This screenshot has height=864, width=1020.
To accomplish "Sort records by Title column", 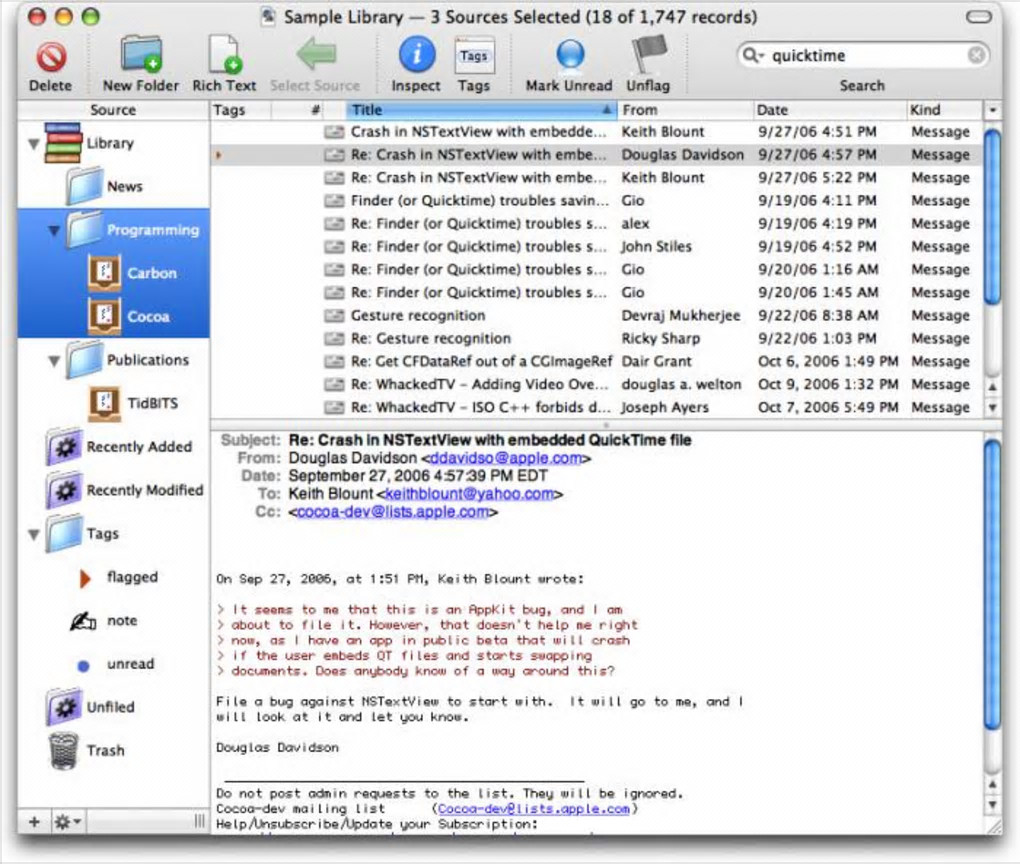I will click(x=481, y=110).
